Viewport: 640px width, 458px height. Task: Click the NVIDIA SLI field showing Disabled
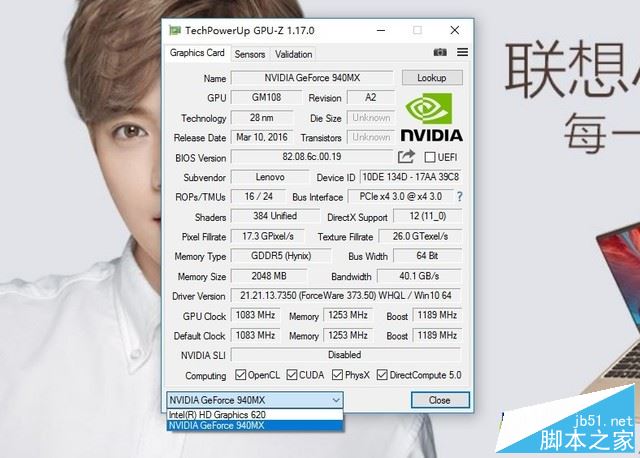[345, 355]
